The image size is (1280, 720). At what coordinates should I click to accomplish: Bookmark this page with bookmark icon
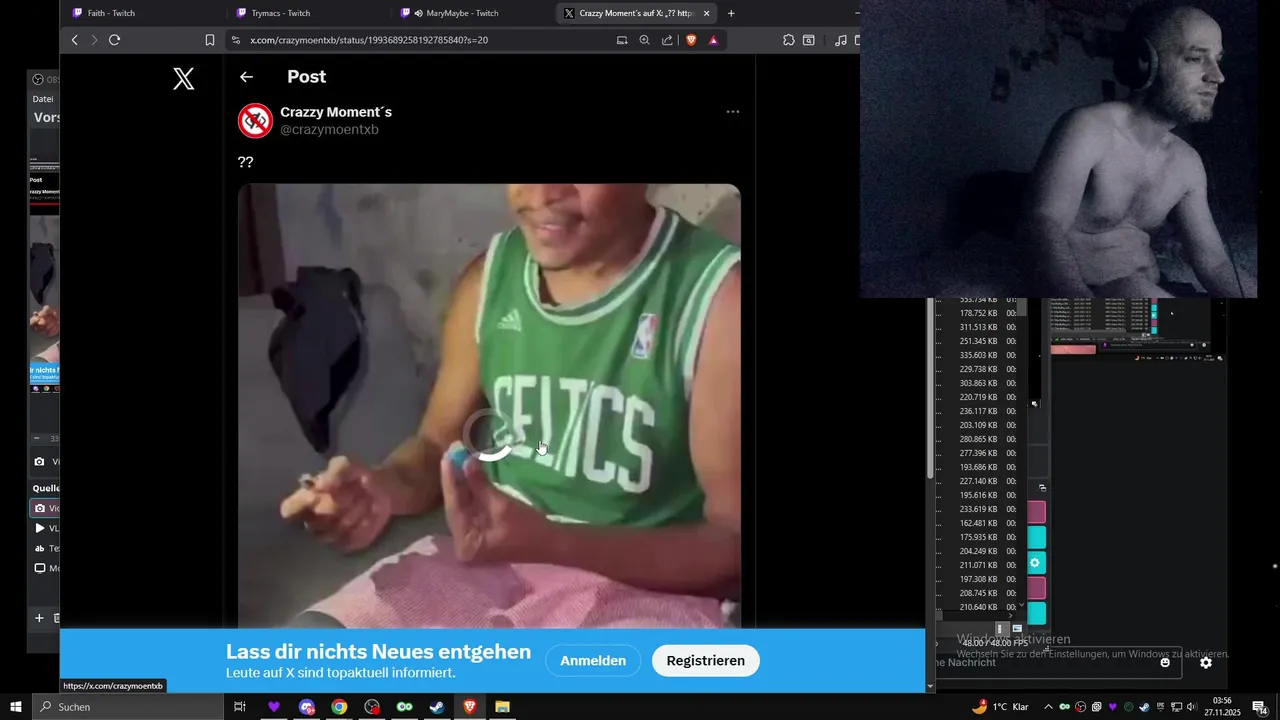[x=210, y=40]
